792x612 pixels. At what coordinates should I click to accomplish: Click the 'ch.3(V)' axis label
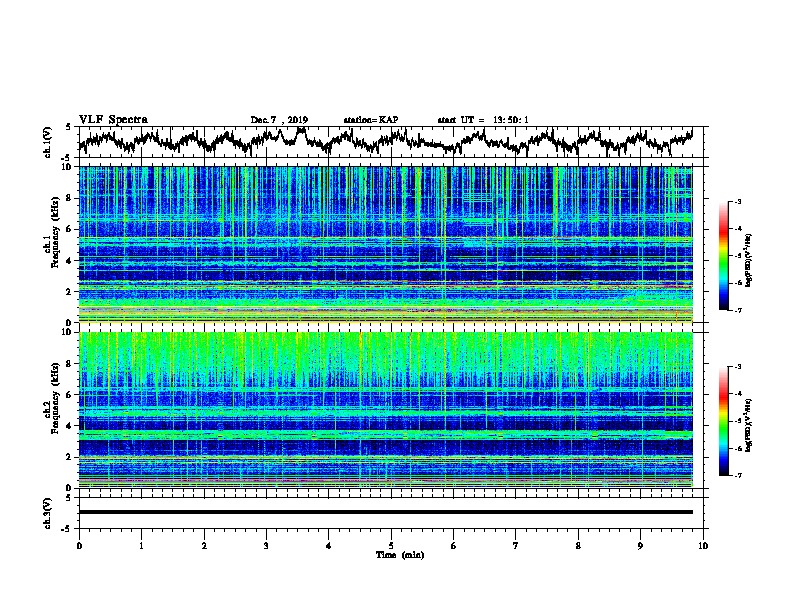point(48,513)
